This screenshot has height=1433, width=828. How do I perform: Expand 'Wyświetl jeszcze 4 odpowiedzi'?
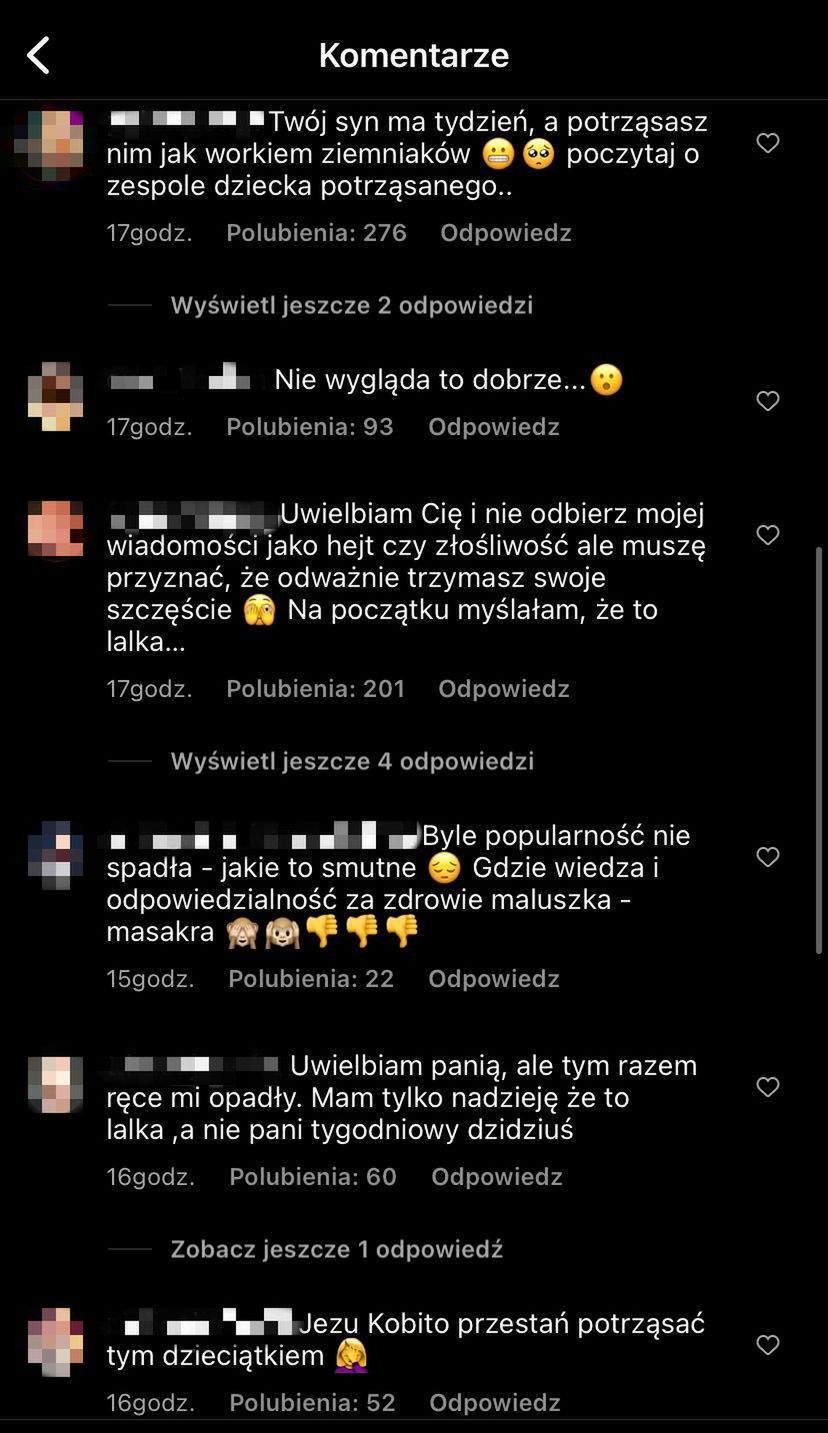[x=352, y=761]
